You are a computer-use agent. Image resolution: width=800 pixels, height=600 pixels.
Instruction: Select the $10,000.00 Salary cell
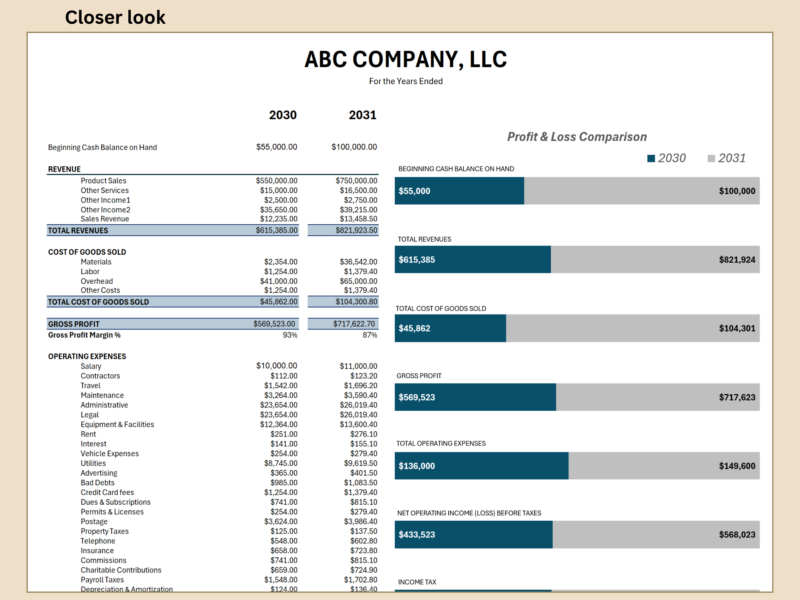[x=277, y=366]
